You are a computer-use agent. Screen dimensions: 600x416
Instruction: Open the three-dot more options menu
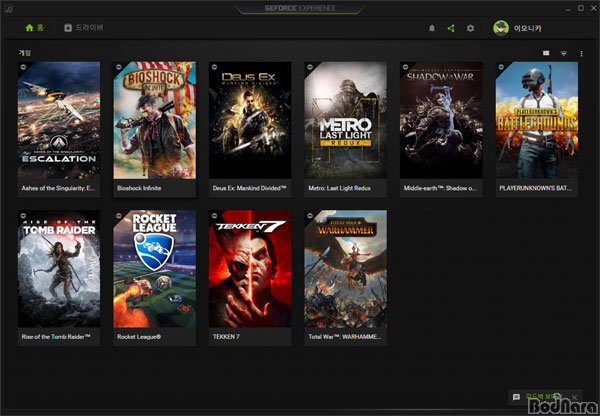tap(581, 54)
